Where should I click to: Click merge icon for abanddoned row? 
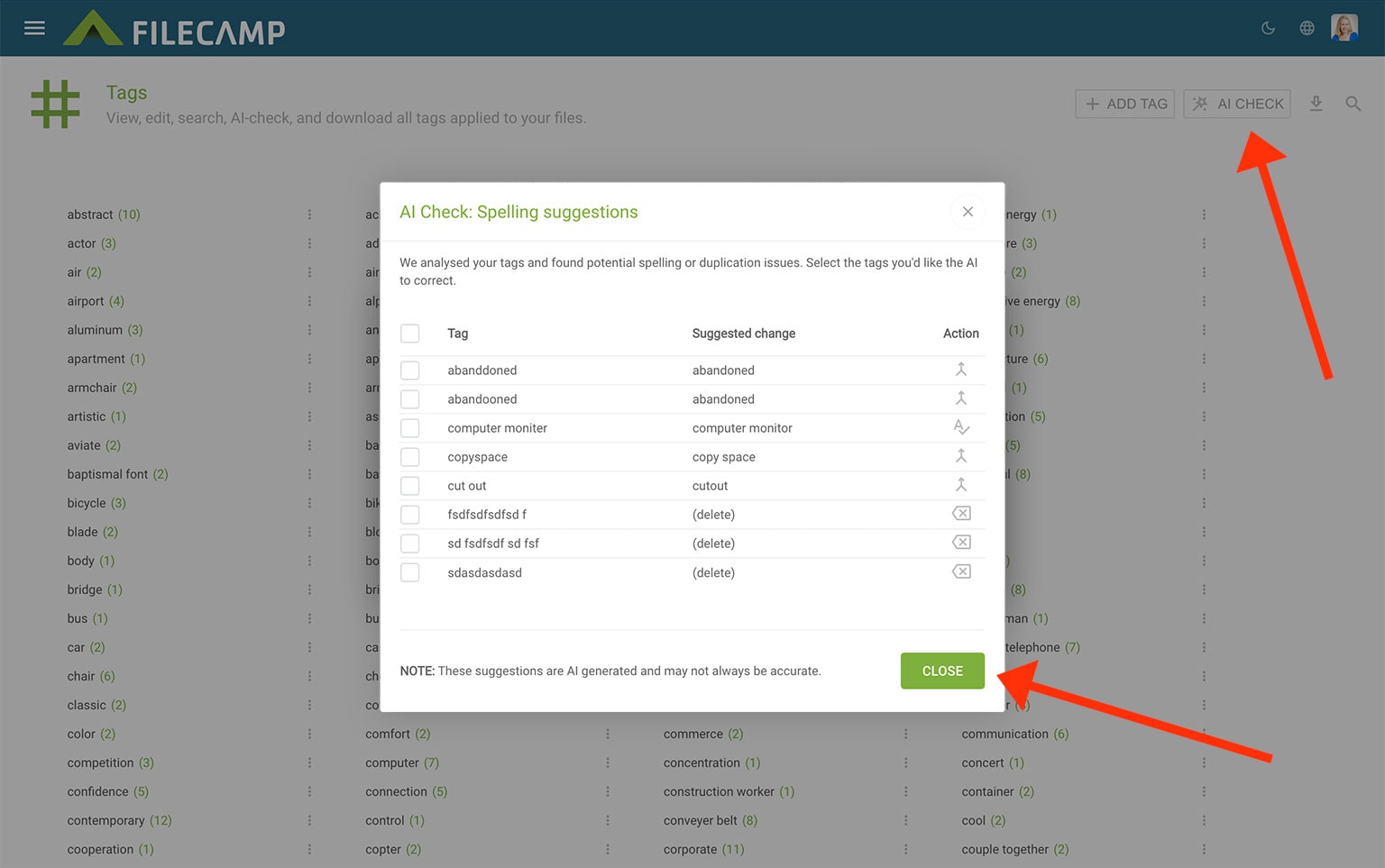pyautogui.click(x=961, y=370)
